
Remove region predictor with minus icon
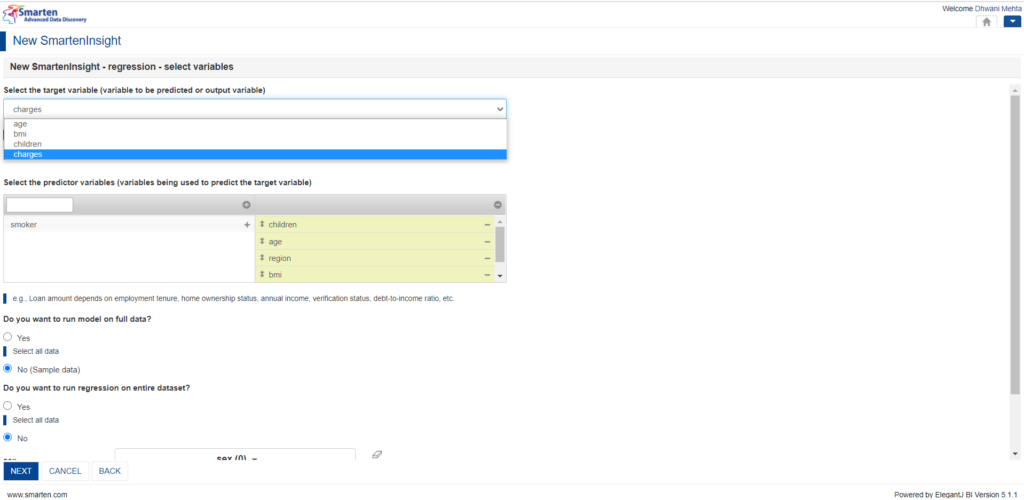pos(487,258)
